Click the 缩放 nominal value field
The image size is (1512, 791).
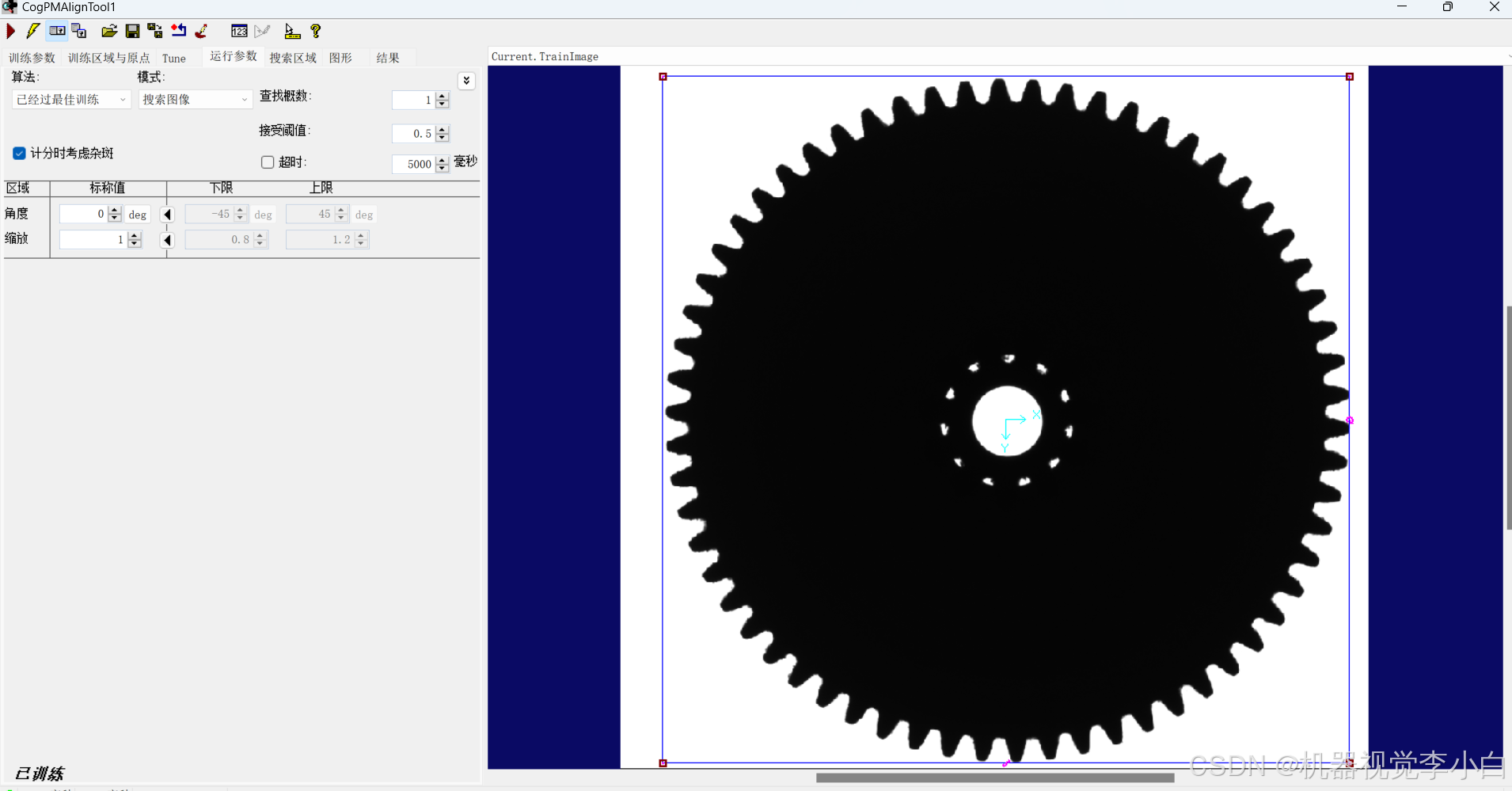click(93, 239)
